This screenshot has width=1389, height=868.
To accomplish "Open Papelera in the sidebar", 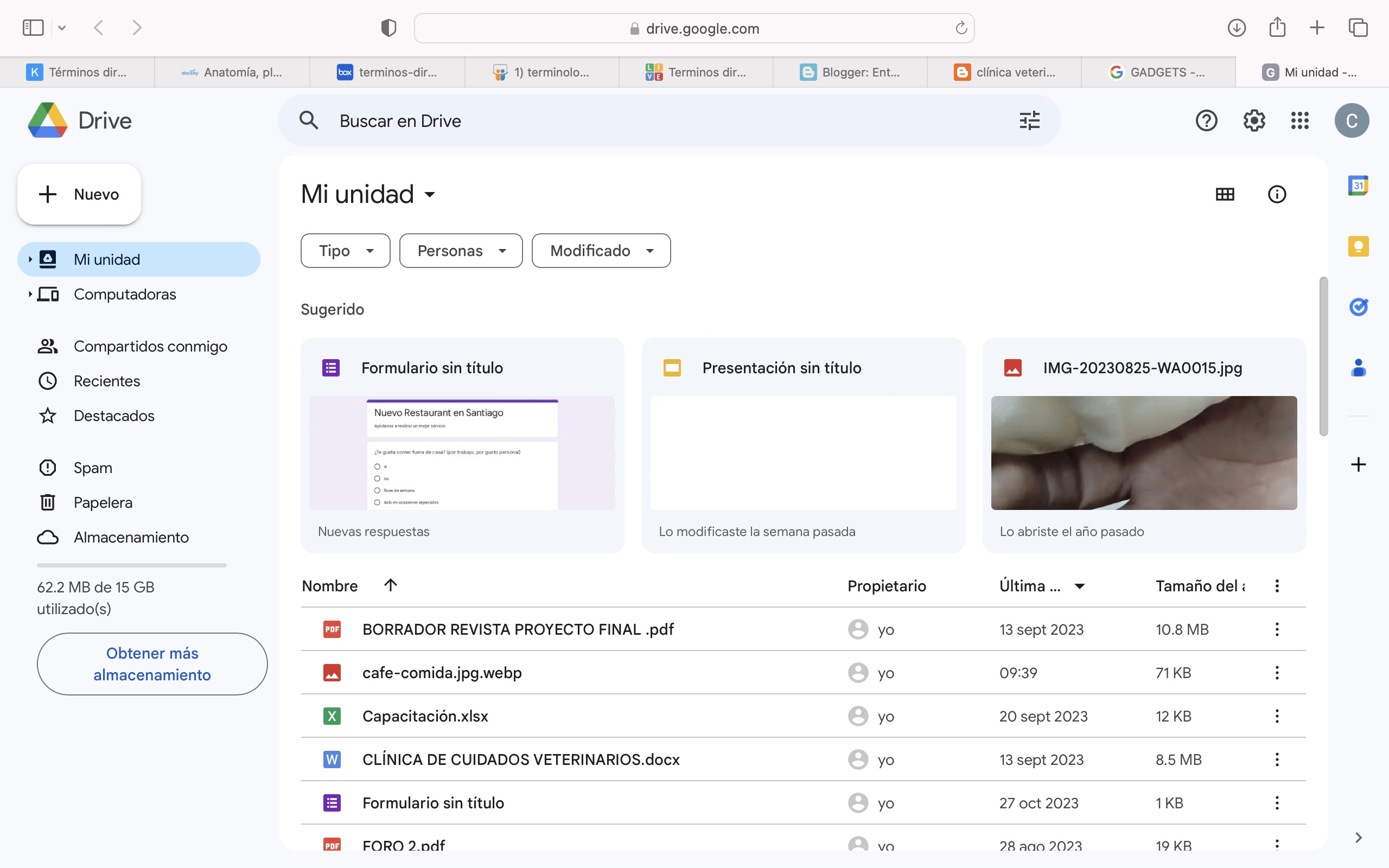I will point(103,502).
